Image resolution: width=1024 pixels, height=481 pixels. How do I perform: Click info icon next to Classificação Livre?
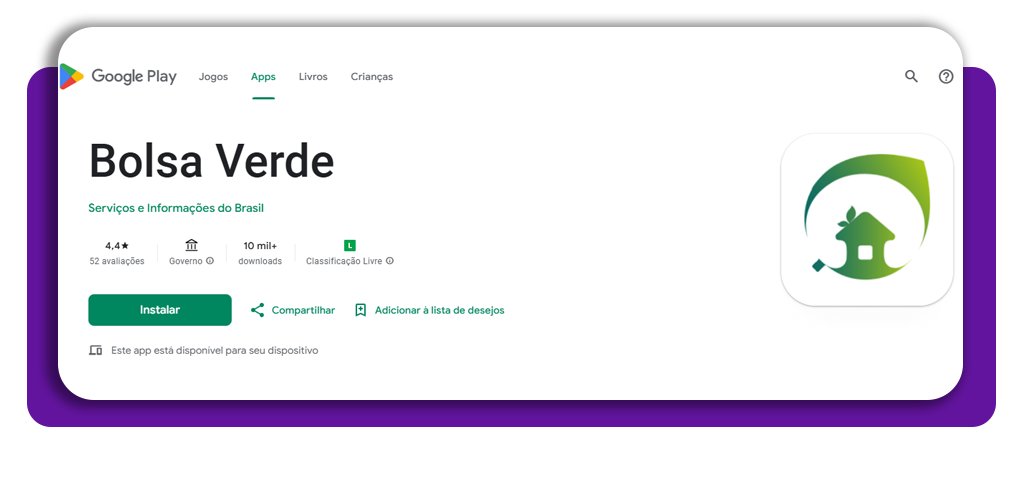[390, 261]
